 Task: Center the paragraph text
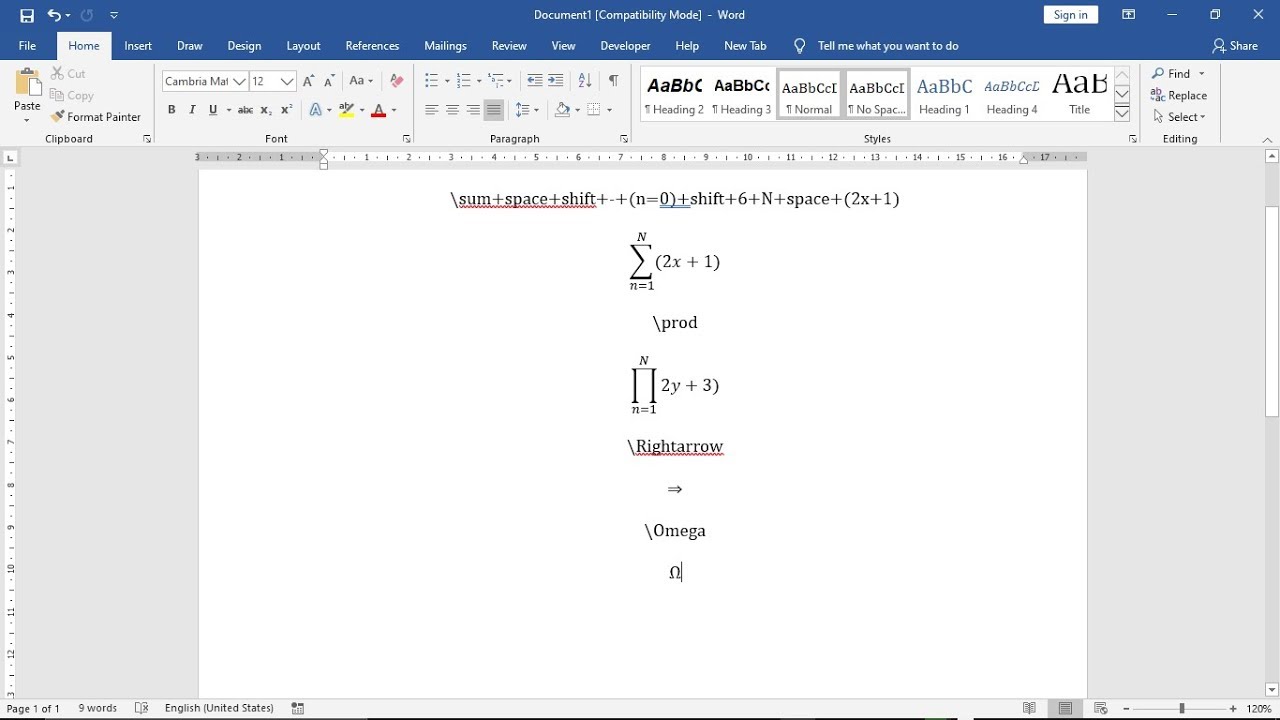(x=452, y=110)
